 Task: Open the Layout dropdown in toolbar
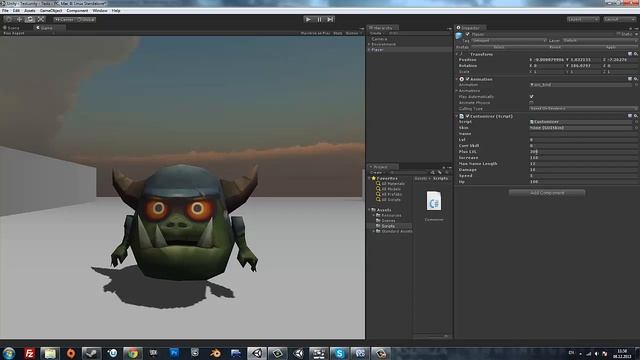tap(619, 19)
